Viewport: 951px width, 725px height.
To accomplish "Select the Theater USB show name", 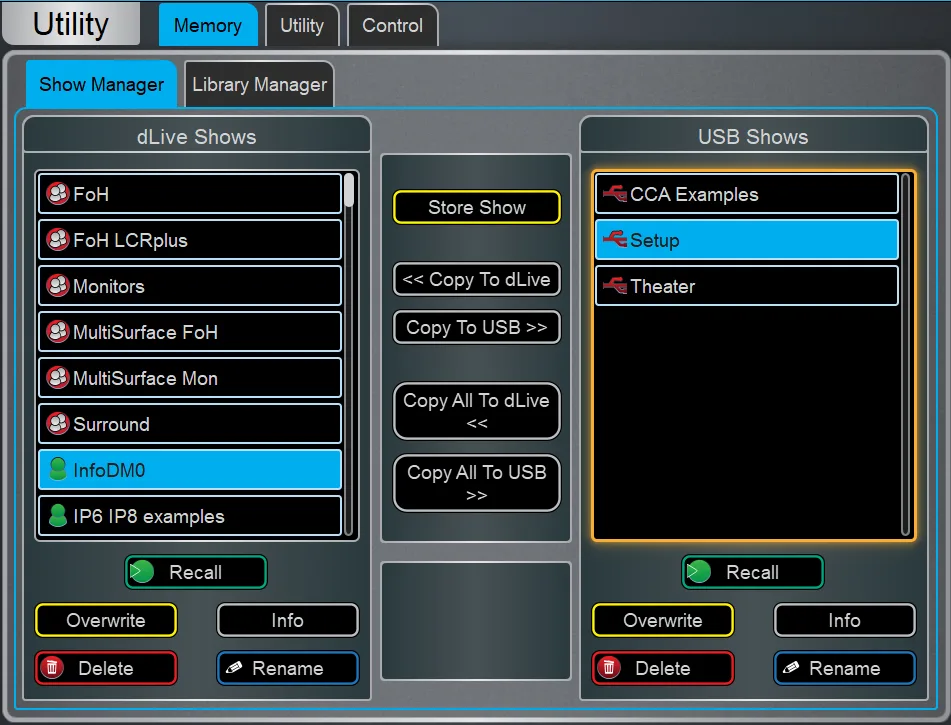I will pos(662,286).
